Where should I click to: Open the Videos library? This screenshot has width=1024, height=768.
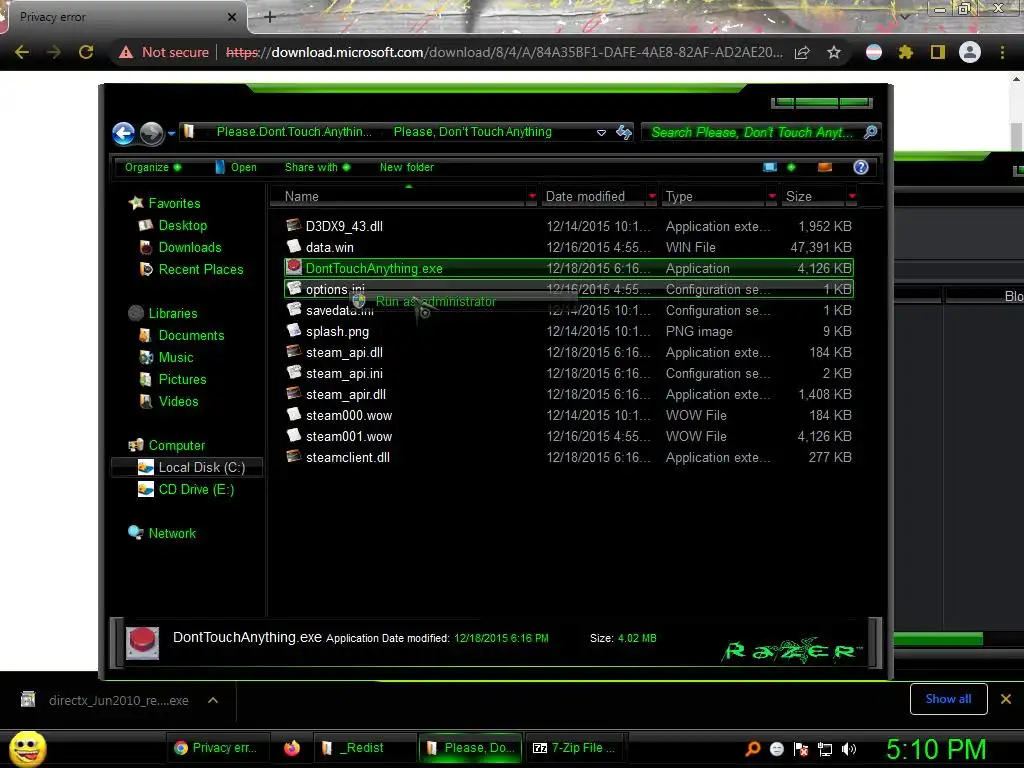click(x=178, y=402)
